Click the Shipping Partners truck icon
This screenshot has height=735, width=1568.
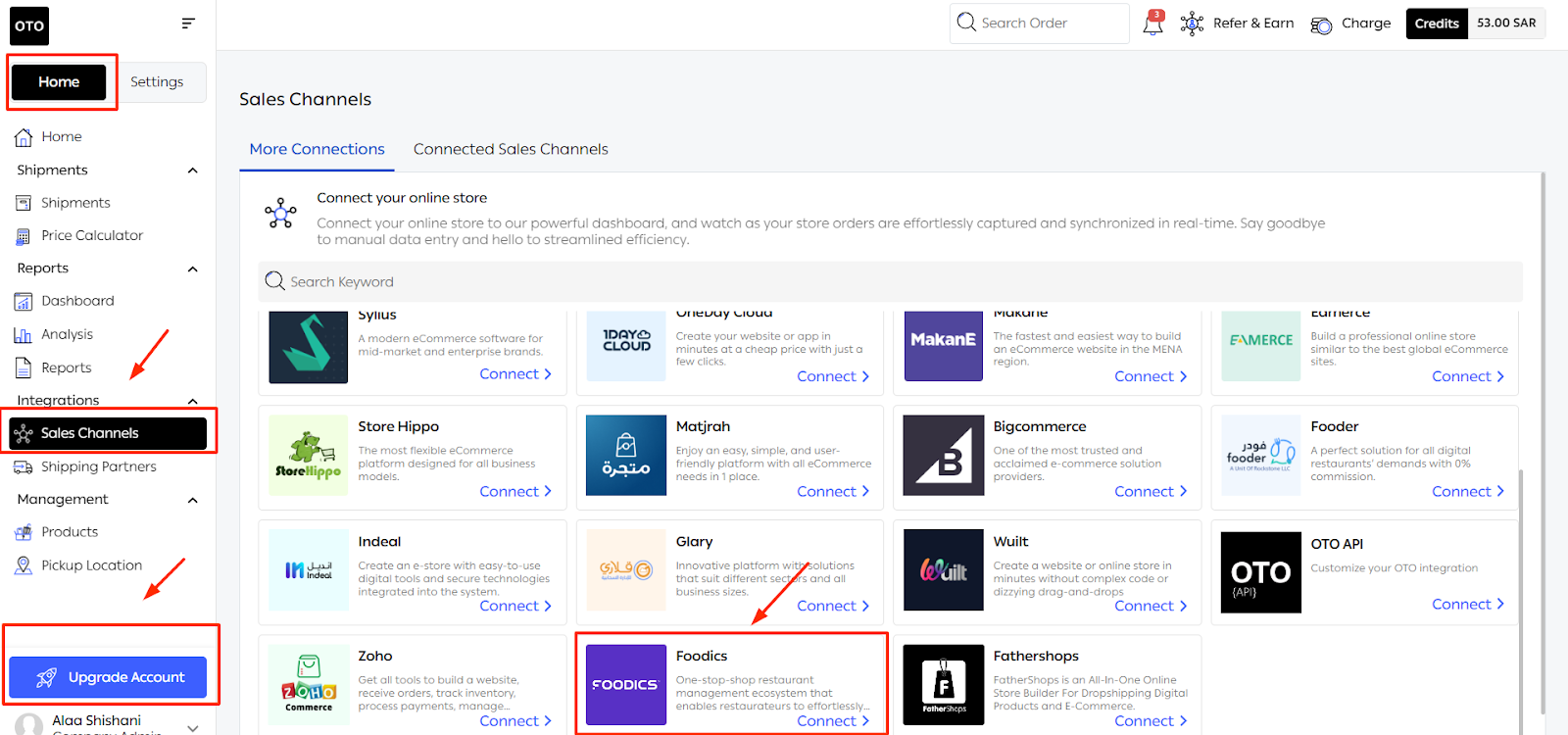click(x=24, y=467)
